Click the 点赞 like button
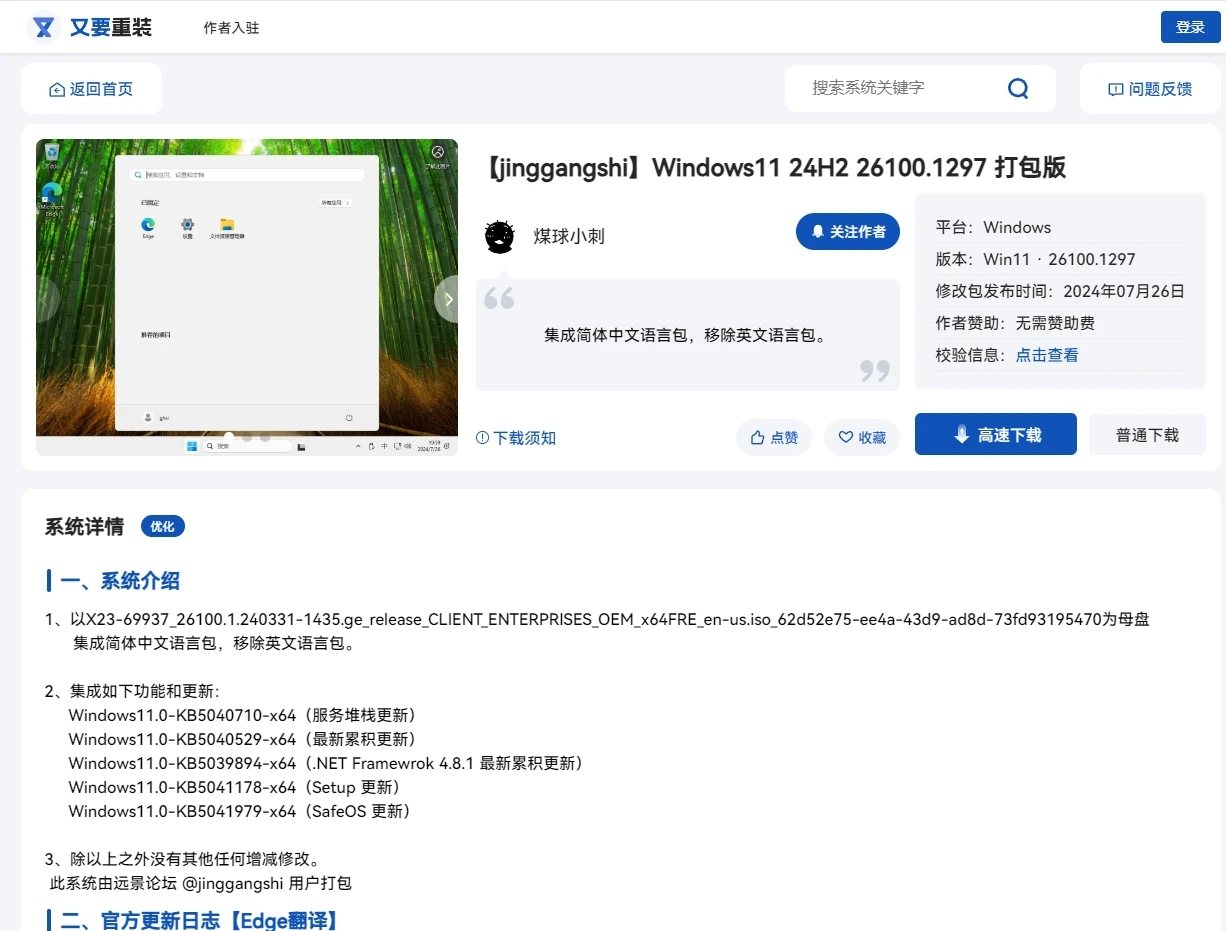Screen dimensions: 1226x931 tap(774, 437)
